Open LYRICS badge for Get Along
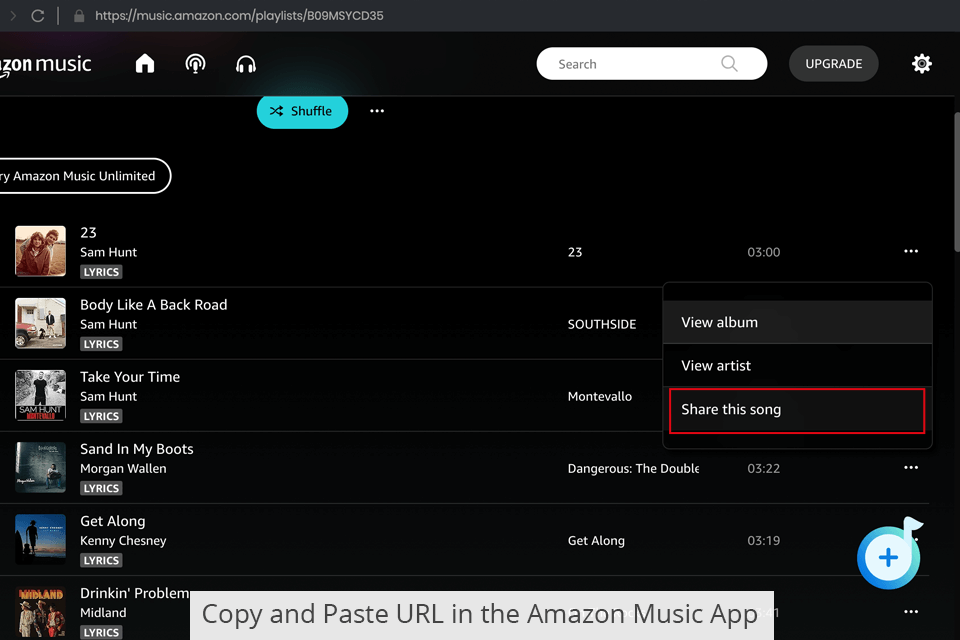Viewport: 960px width, 640px height. point(101,560)
